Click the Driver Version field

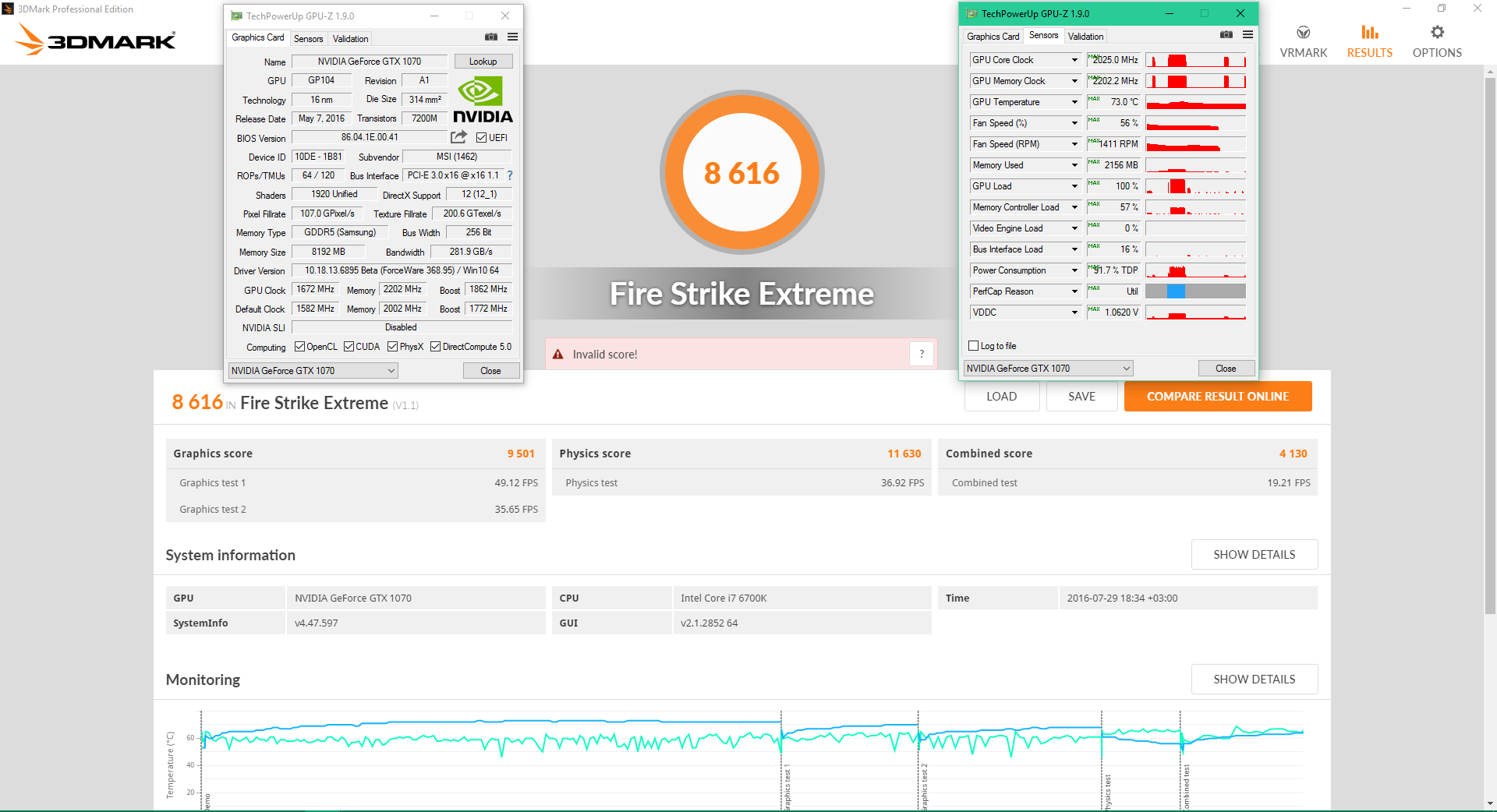tap(402, 270)
